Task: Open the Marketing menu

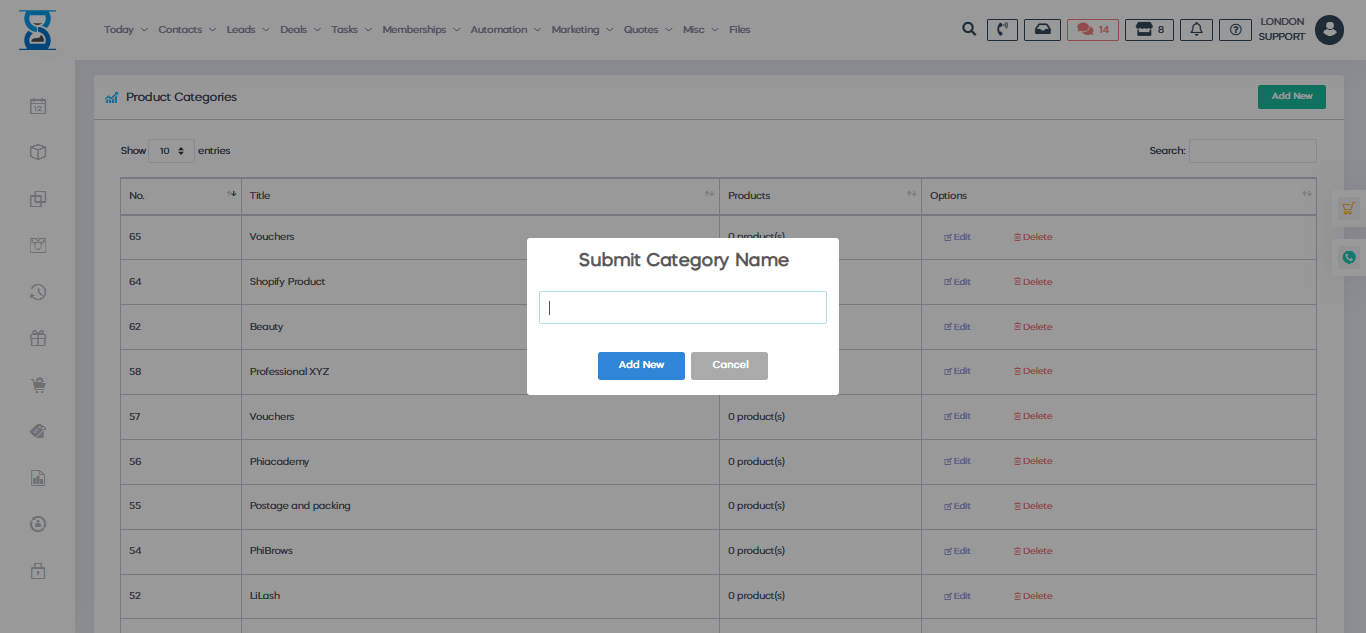Action: 575,29
